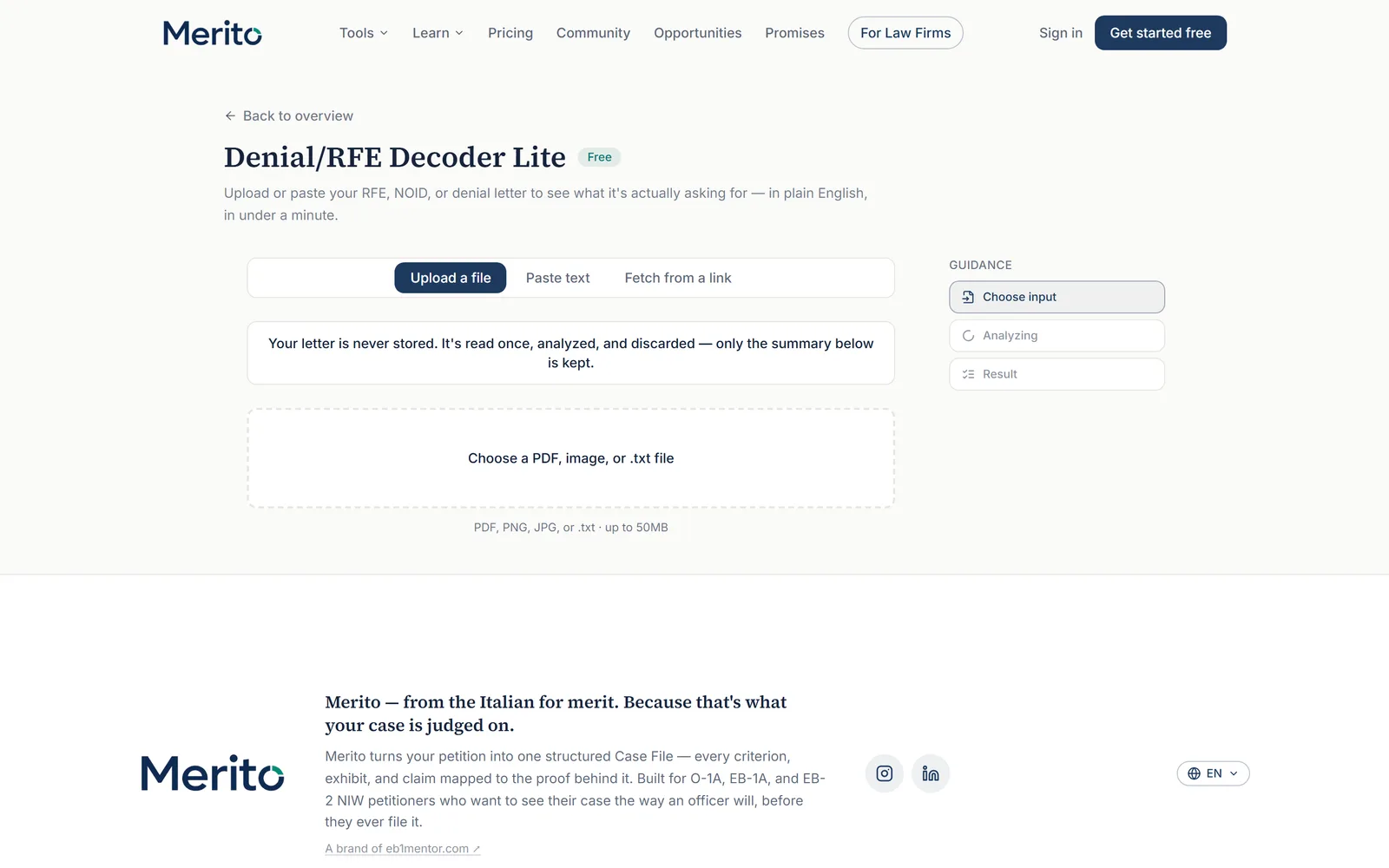Screen dimensions: 1389x868
Task: Click the For Law Firms button
Action: pos(905,33)
